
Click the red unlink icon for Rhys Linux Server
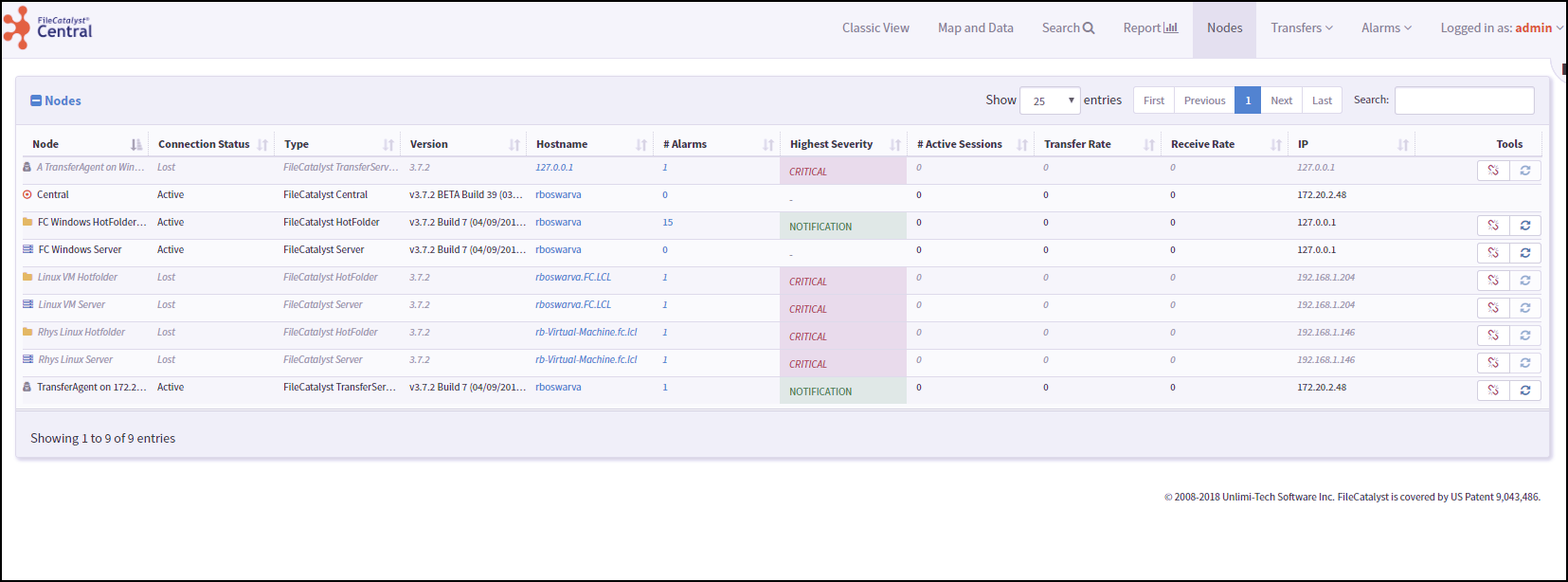(1493, 363)
